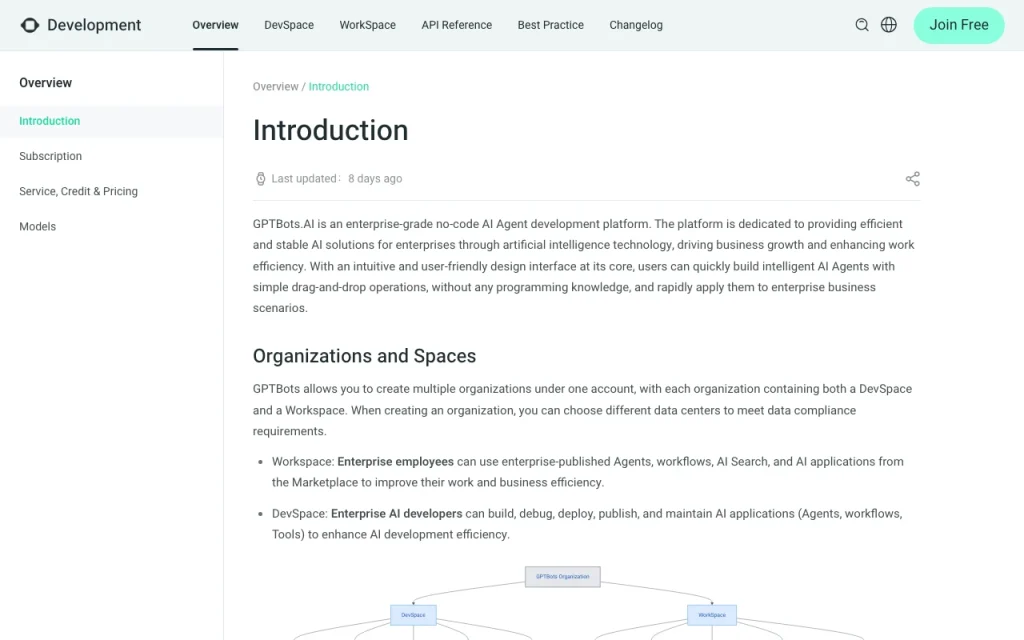
Task: Switch to the DevSpace tab
Action: click(289, 25)
